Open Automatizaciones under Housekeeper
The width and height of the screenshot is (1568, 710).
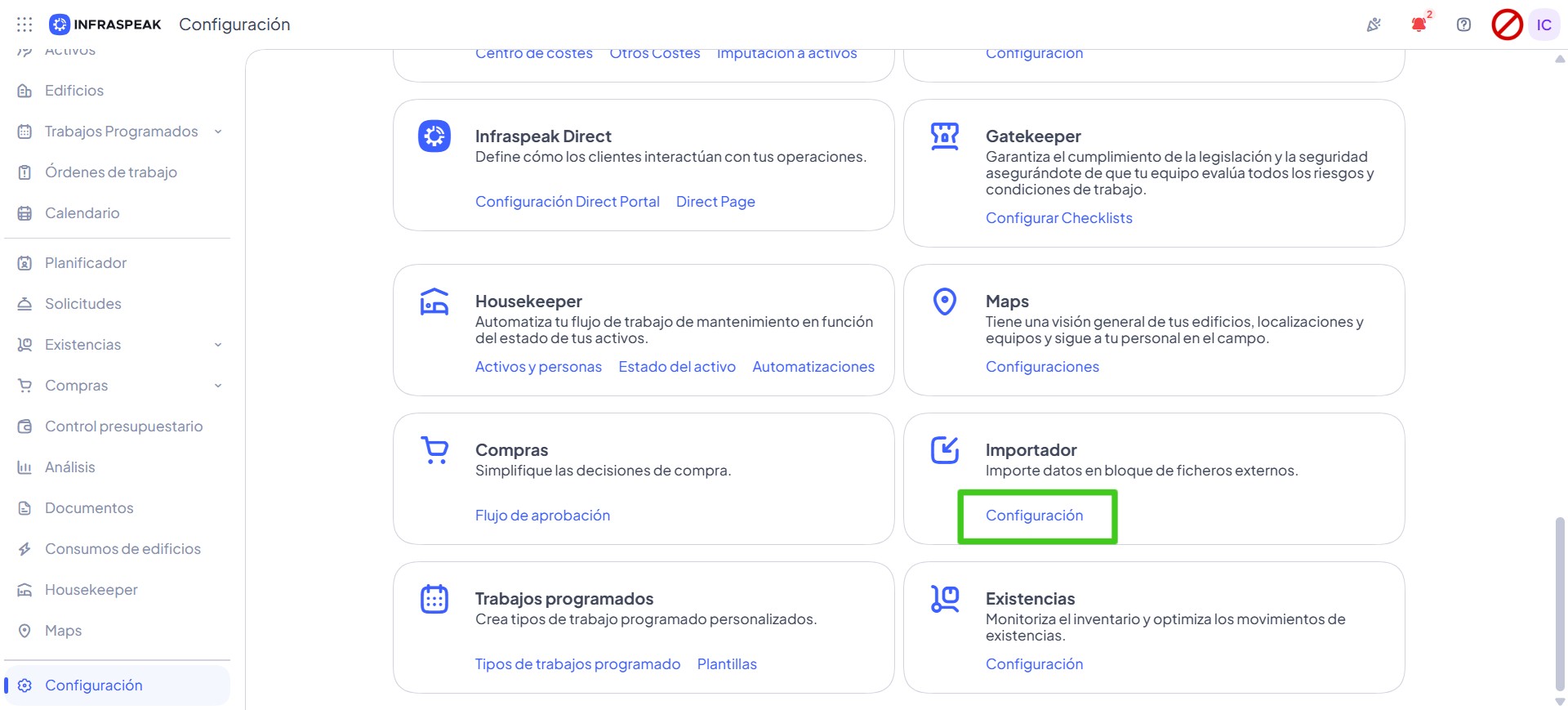coord(813,367)
